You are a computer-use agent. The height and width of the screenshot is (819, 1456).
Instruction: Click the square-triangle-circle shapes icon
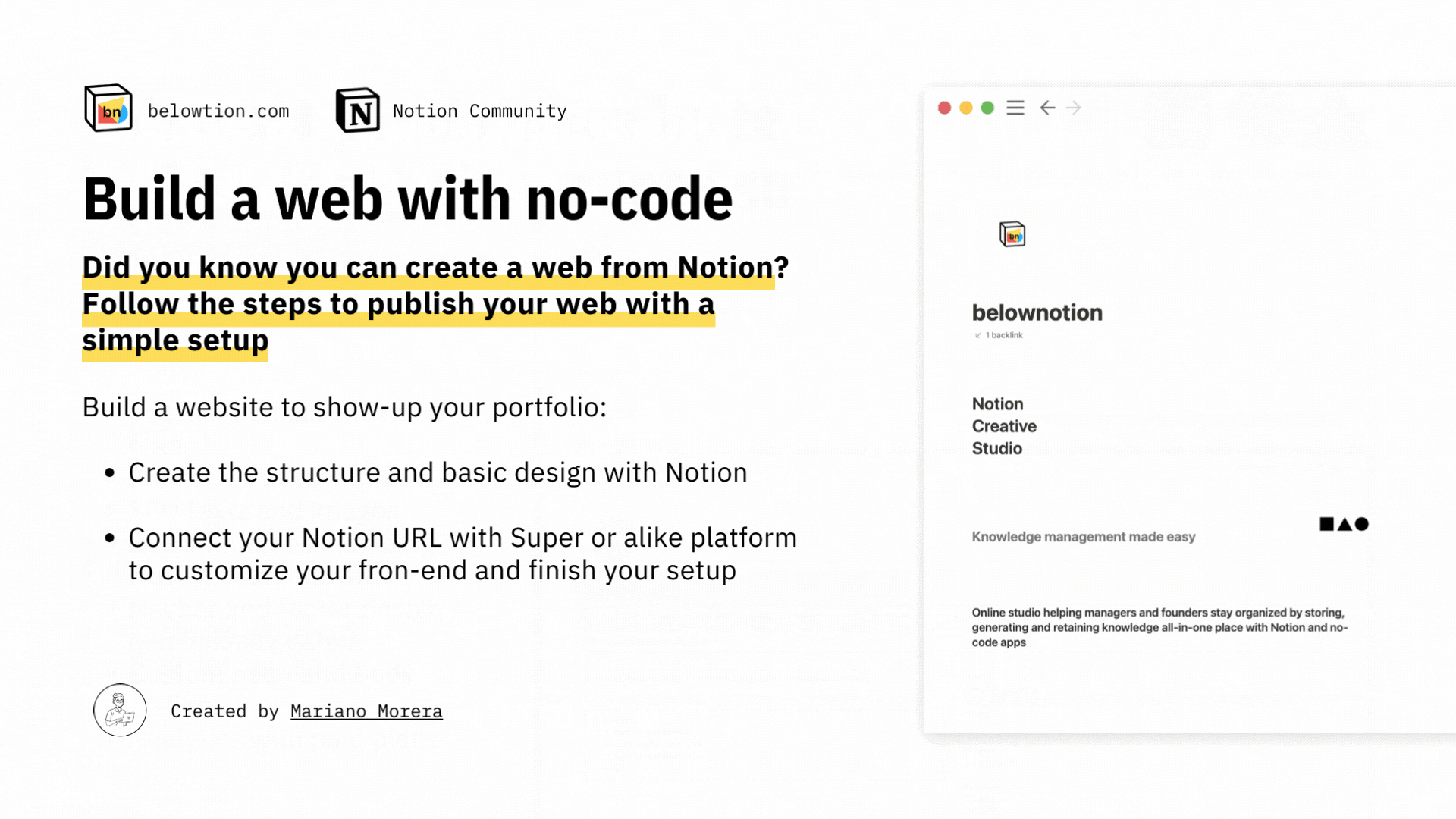pos(1344,524)
